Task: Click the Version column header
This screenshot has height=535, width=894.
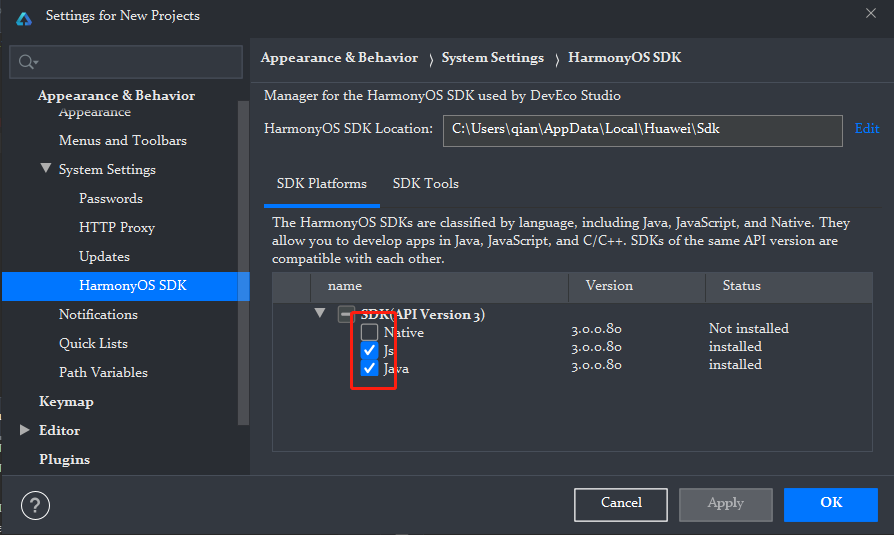Action: pyautogui.click(x=637, y=286)
